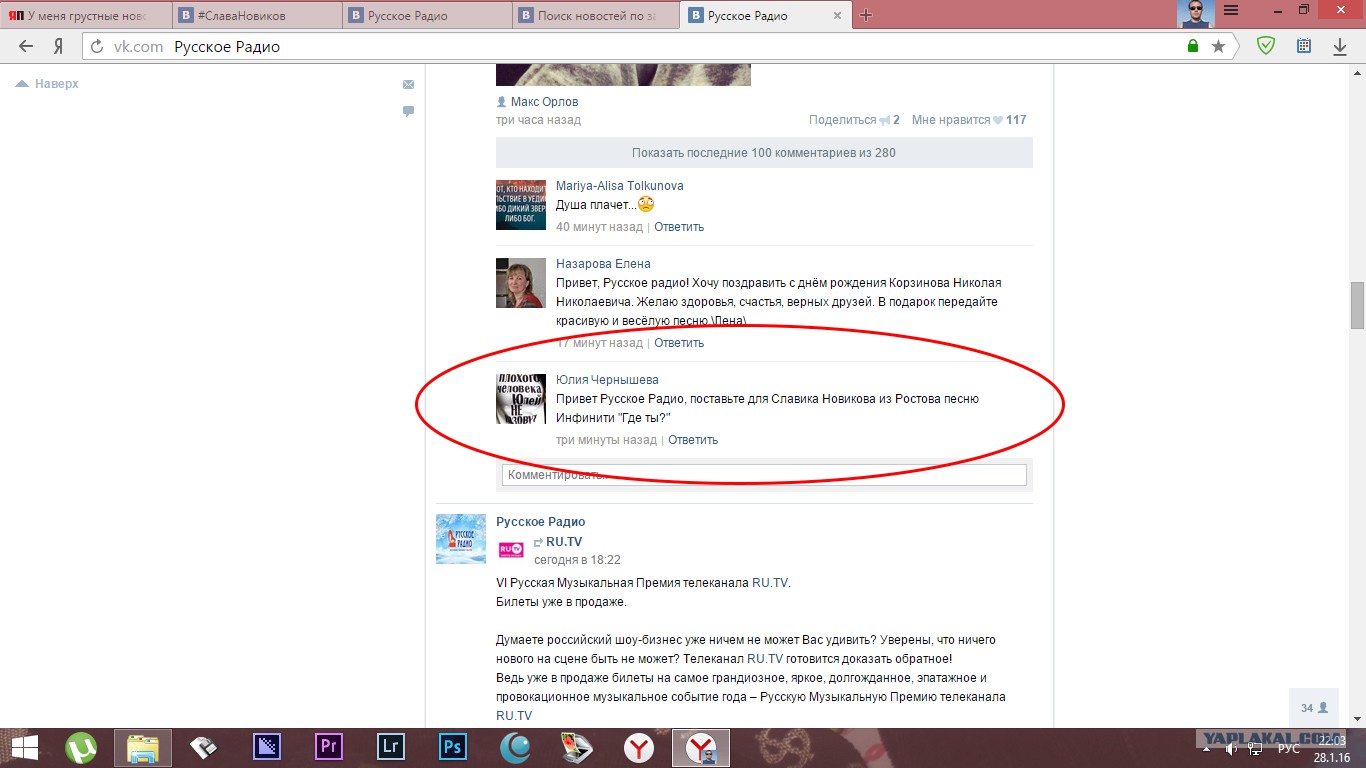Click the scrollbar down arrow
1366x768 pixels.
pyautogui.click(x=1357, y=719)
